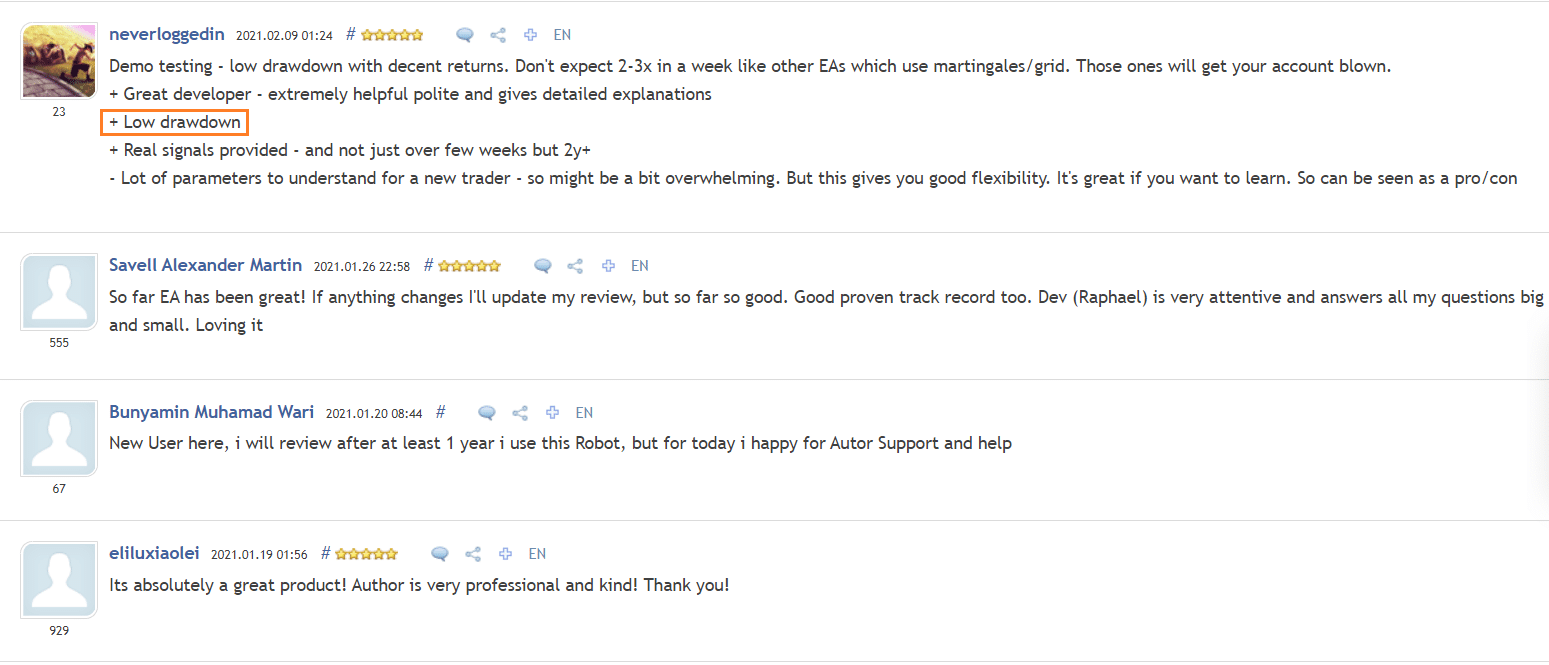Share neverloggedin's review via share icon
The image size is (1549, 665).
tap(498, 35)
